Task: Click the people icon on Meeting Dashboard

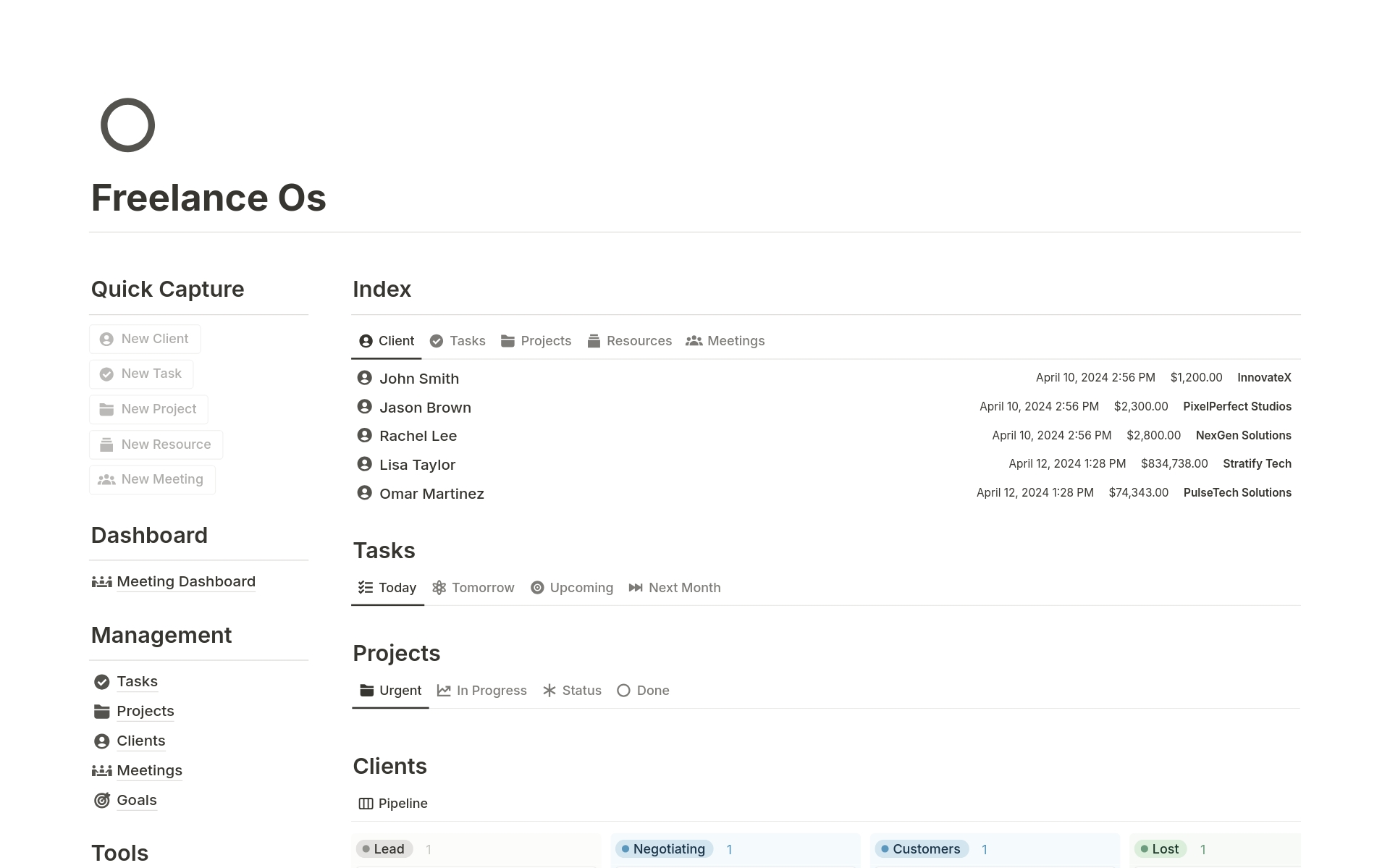Action: click(102, 582)
